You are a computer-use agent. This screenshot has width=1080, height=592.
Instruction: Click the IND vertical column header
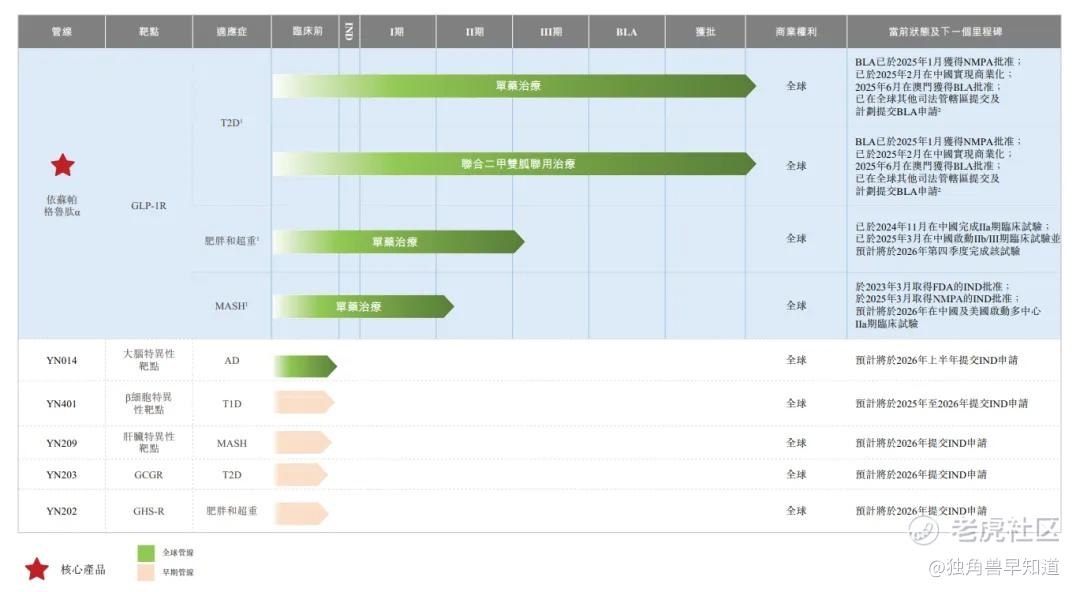pyautogui.click(x=349, y=32)
